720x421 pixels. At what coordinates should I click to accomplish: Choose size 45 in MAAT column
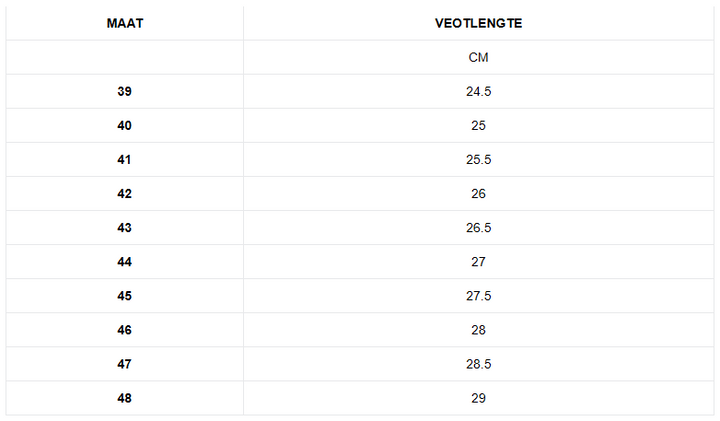pos(124,295)
